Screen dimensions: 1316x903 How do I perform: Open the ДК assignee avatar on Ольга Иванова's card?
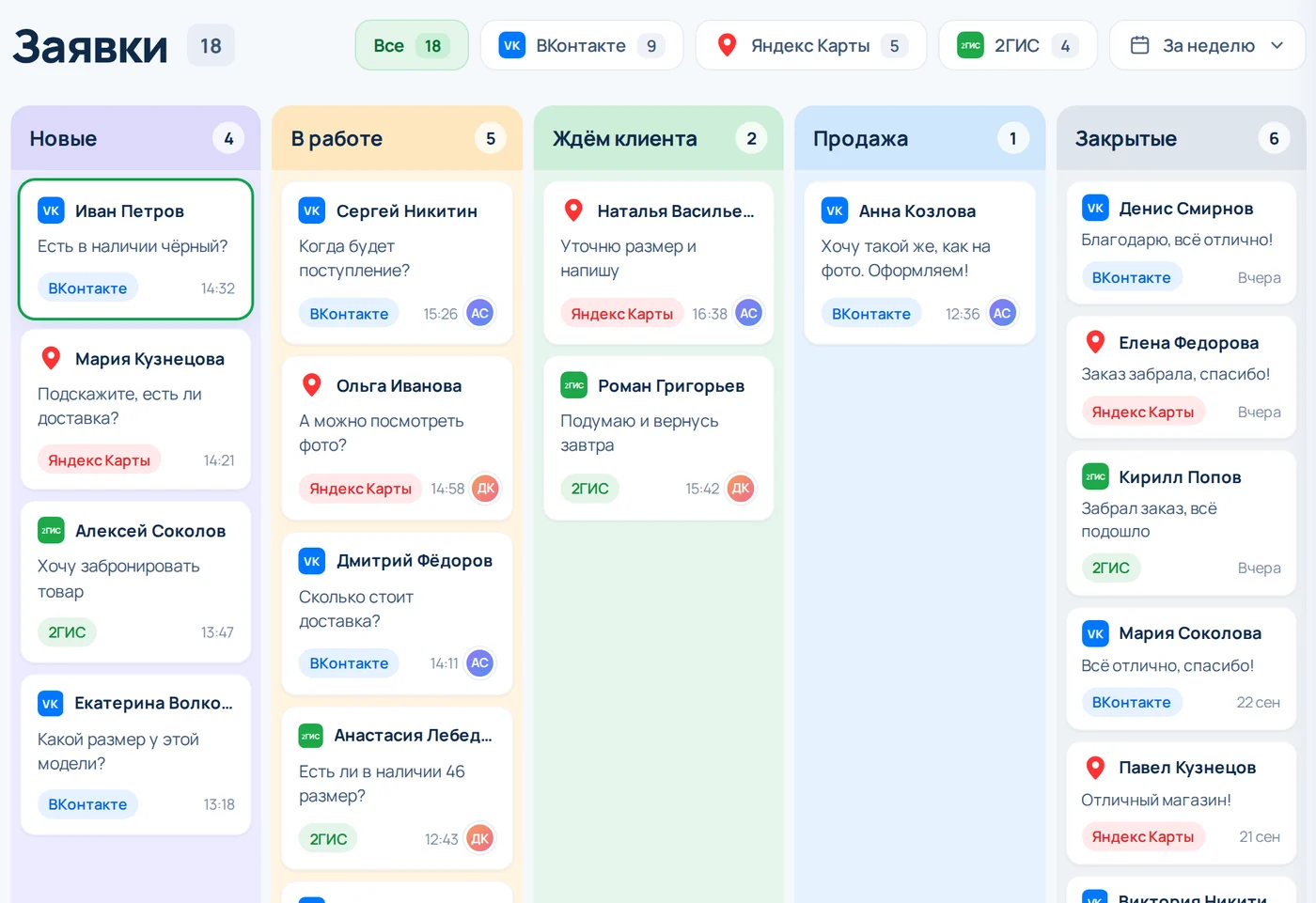486,488
